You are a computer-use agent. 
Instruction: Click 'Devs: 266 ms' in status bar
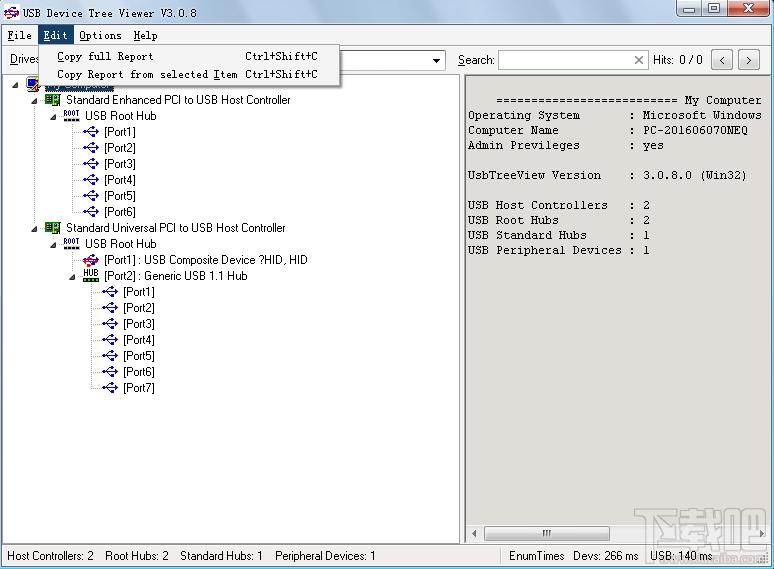click(x=606, y=556)
